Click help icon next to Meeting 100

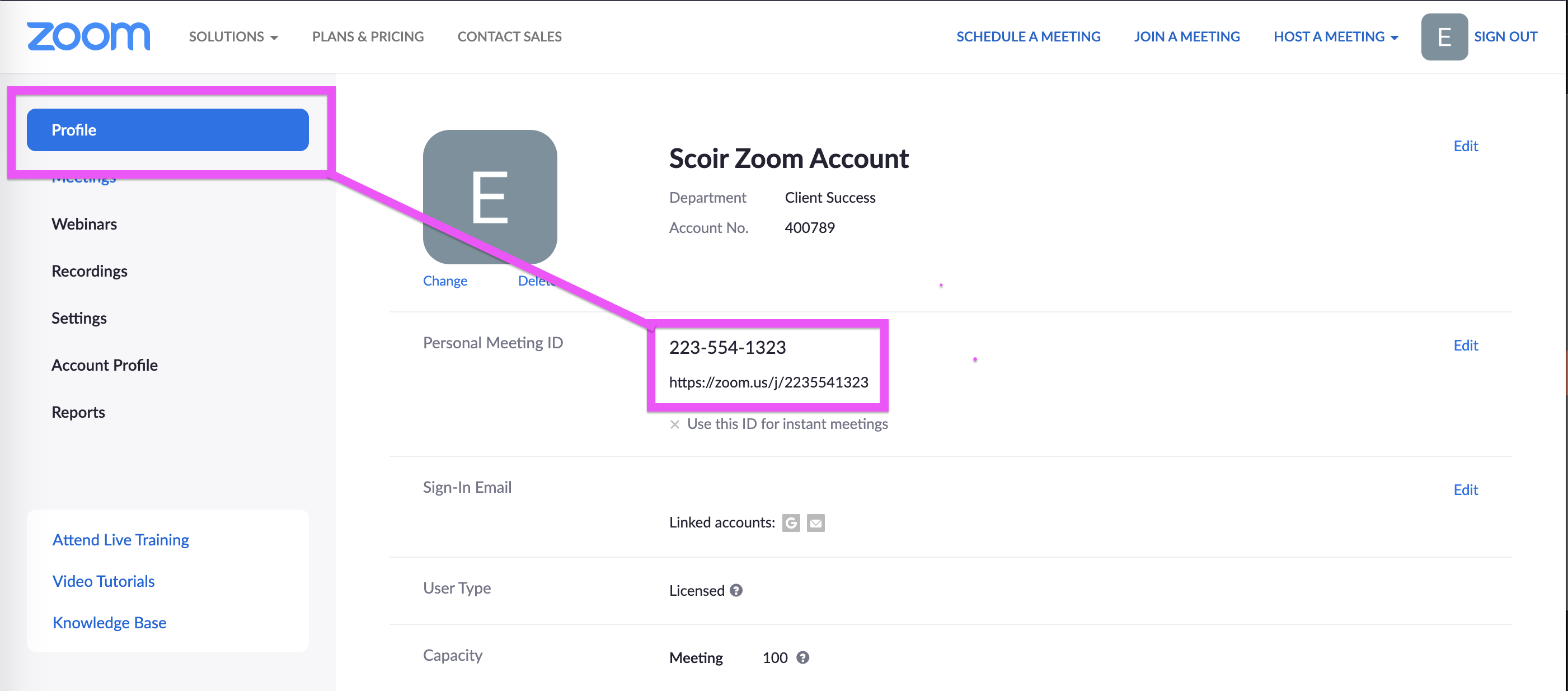pos(803,657)
